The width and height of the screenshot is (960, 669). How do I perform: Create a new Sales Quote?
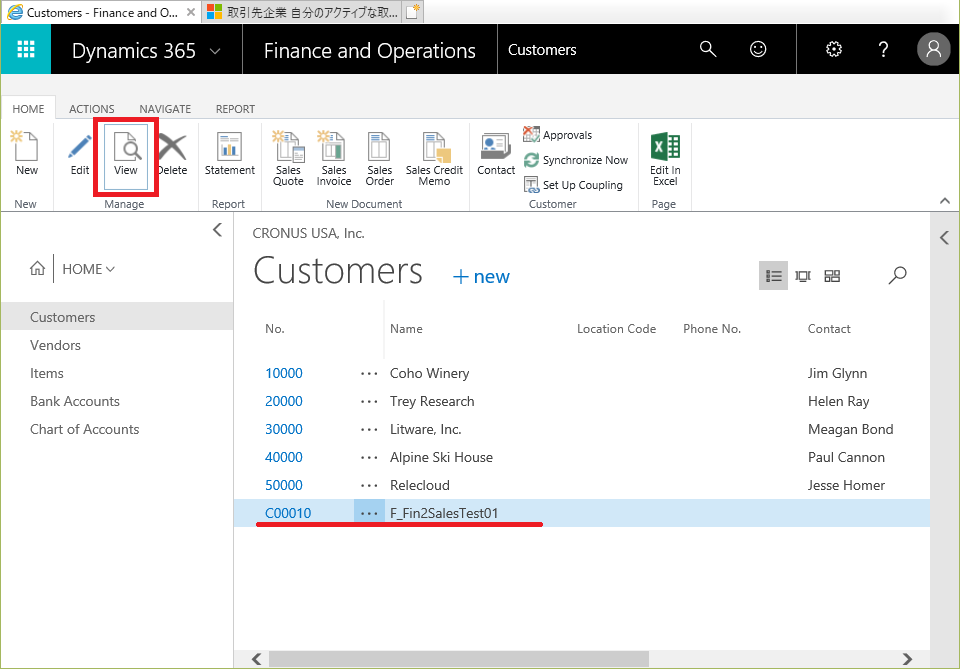288,158
